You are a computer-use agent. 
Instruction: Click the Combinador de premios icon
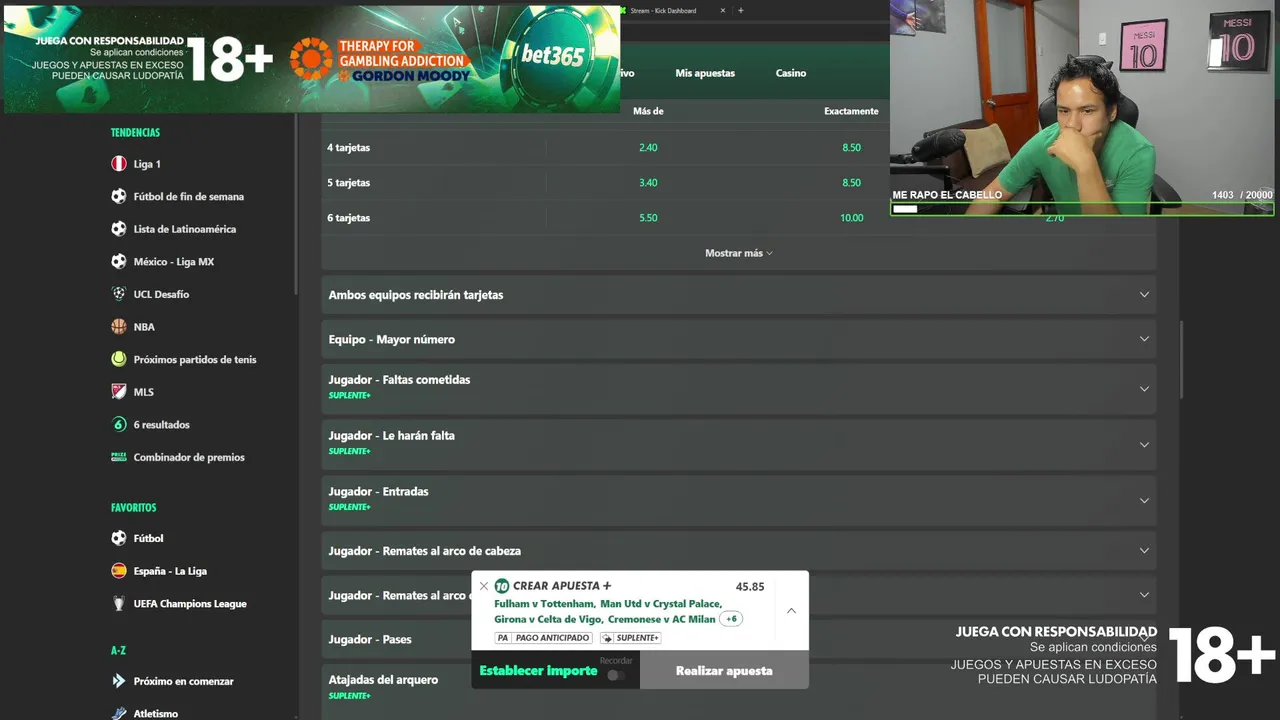[x=119, y=457]
